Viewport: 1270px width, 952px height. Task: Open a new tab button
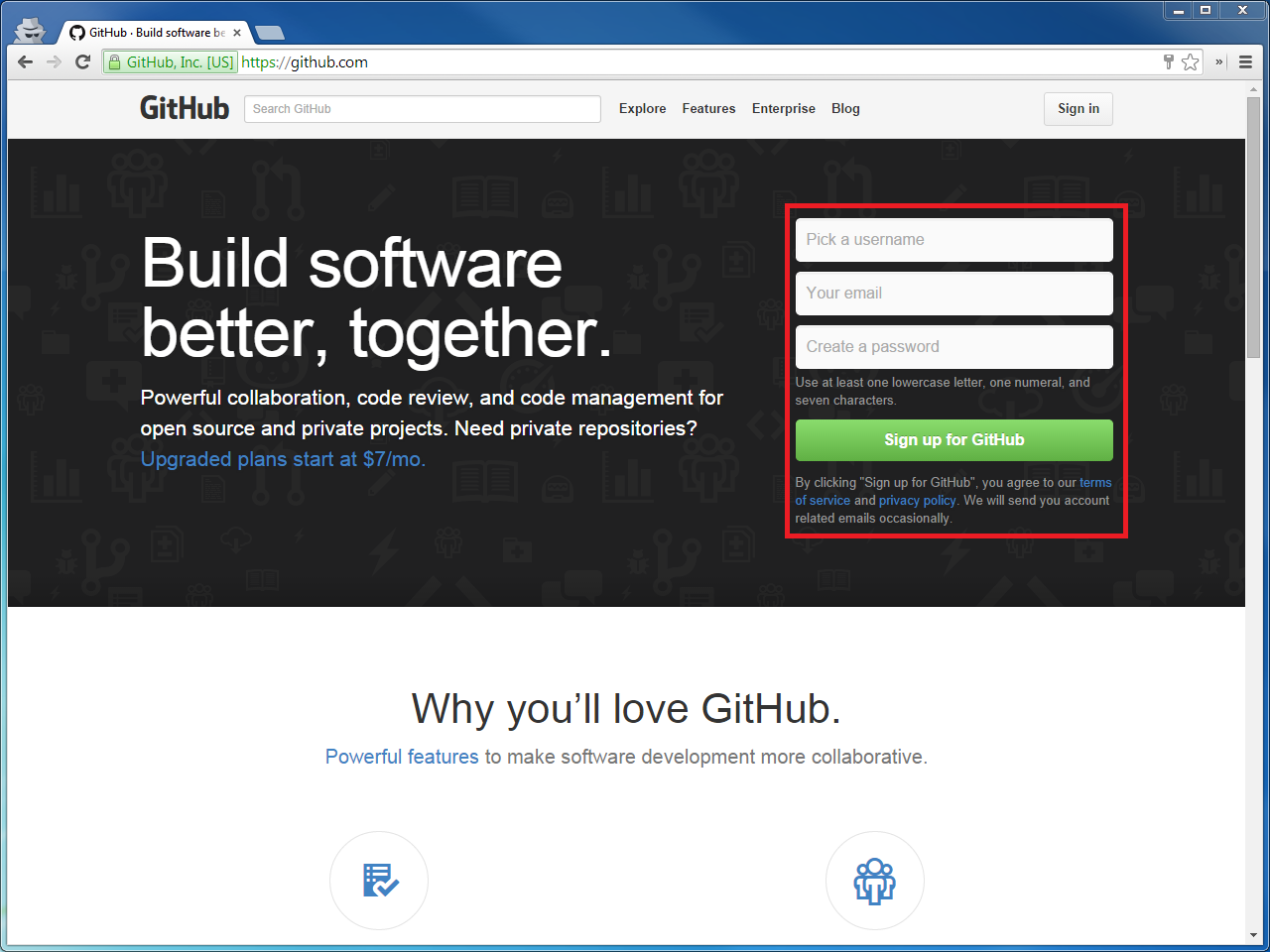pyautogui.click(x=269, y=33)
